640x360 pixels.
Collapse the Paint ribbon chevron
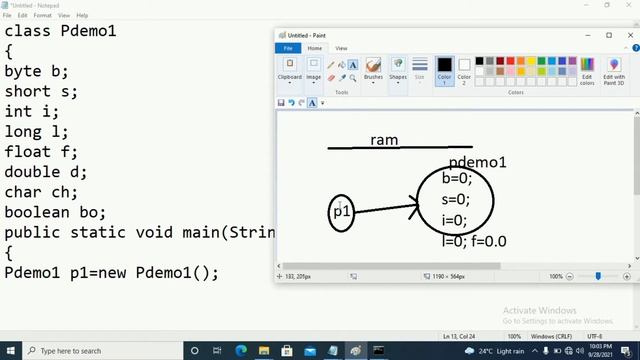point(626,48)
